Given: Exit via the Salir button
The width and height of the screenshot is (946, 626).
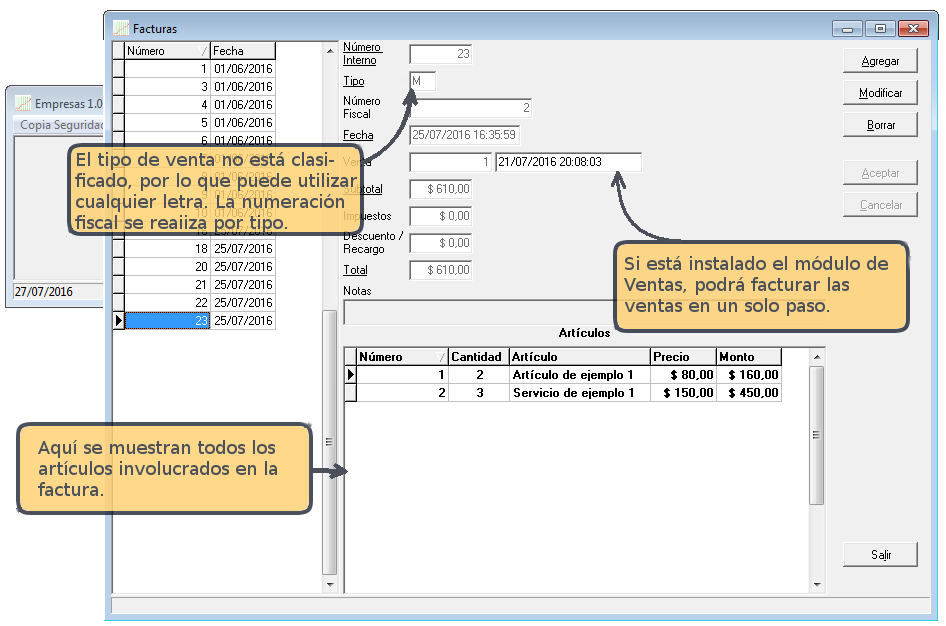Looking at the screenshot, I should (x=880, y=555).
